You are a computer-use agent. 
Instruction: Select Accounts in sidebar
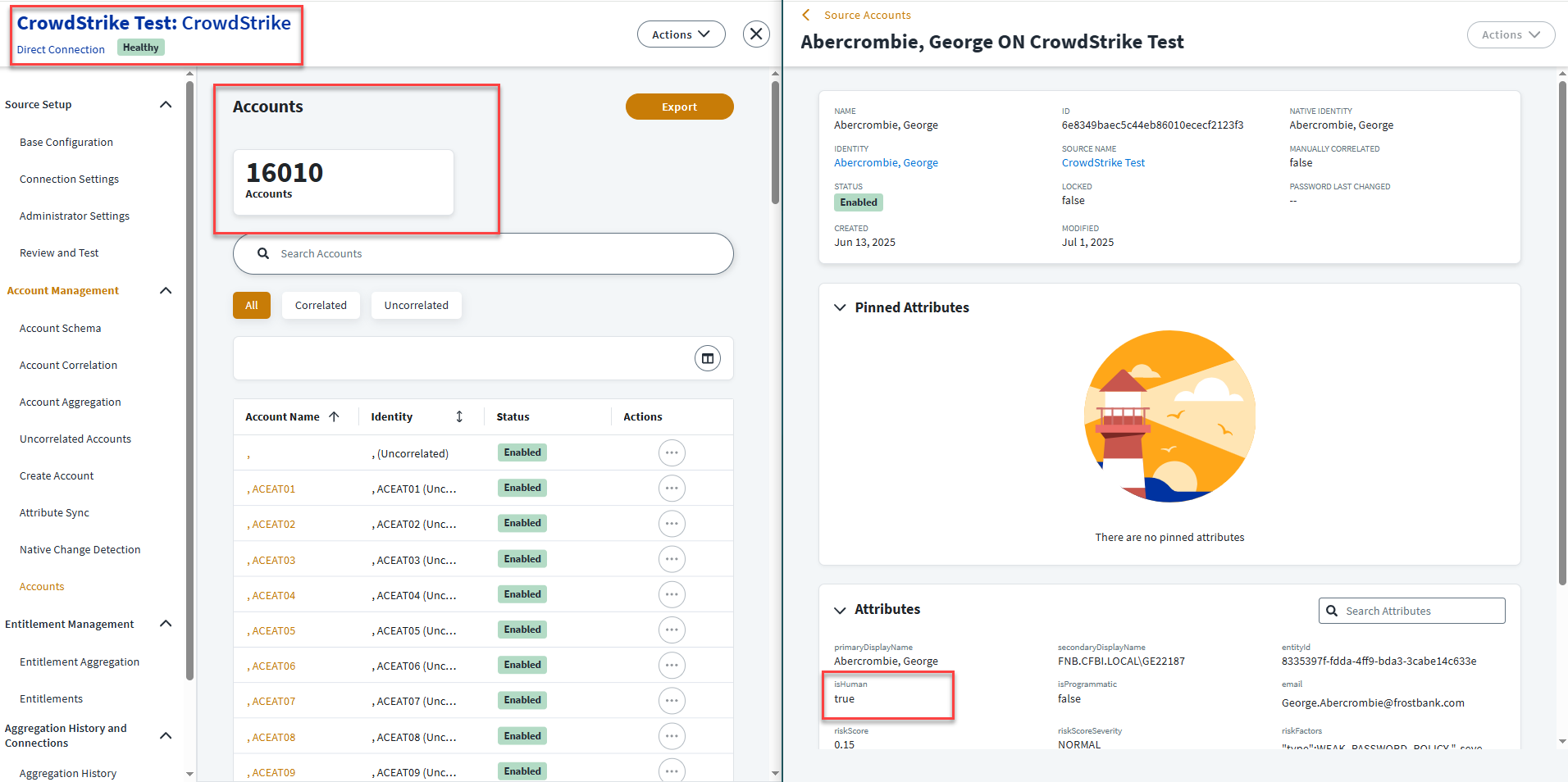[42, 586]
